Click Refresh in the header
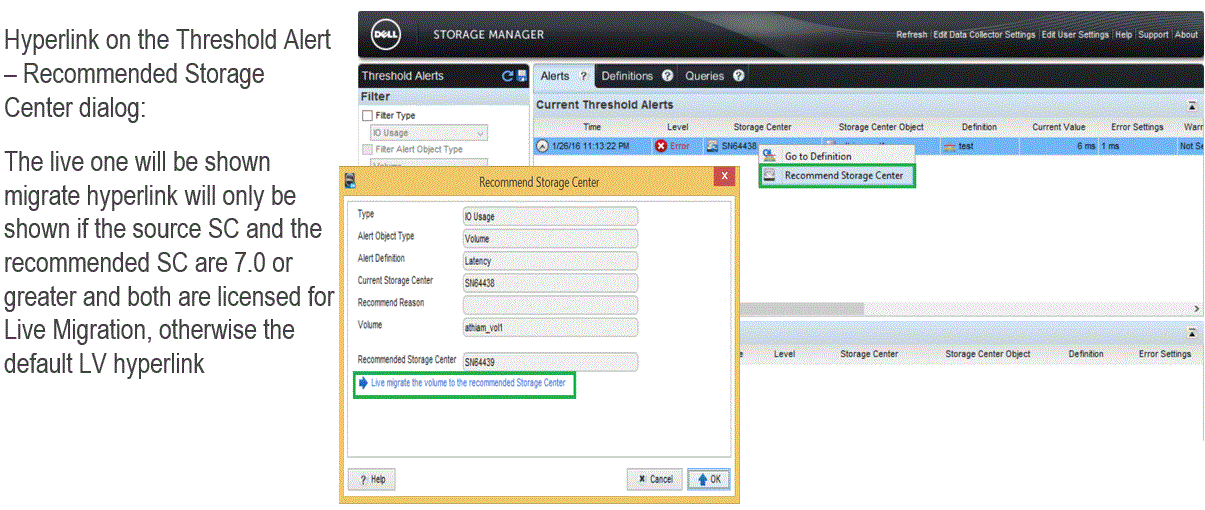The width and height of the screenshot is (1205, 510). point(911,34)
